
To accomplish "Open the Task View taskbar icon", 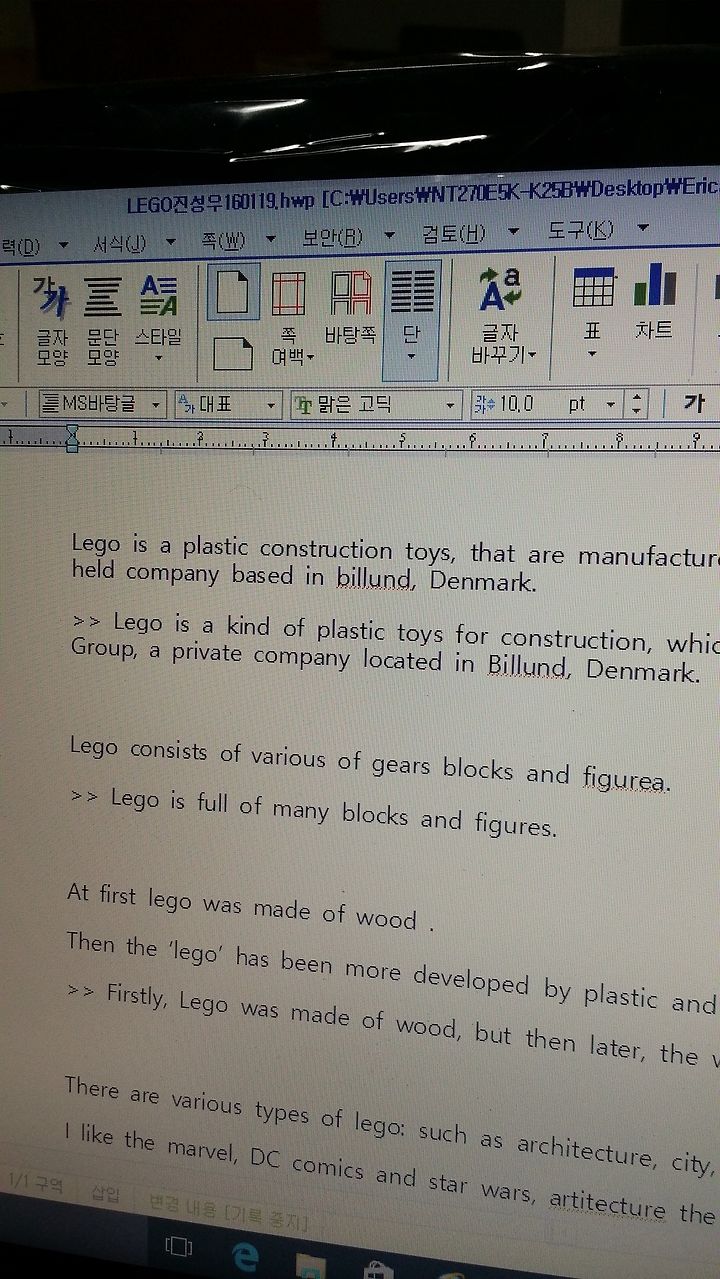I will 179,1246.
